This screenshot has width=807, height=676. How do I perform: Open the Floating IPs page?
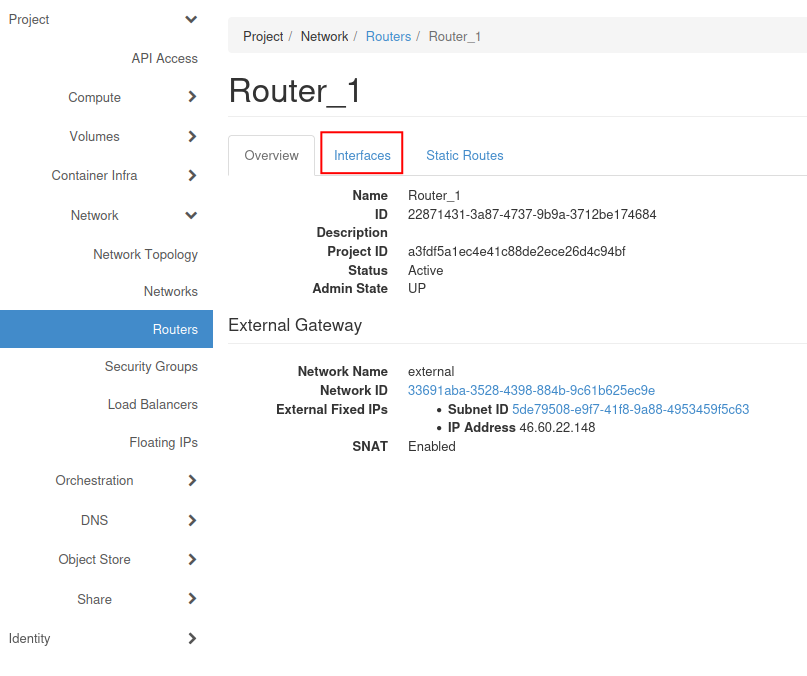coord(163,443)
